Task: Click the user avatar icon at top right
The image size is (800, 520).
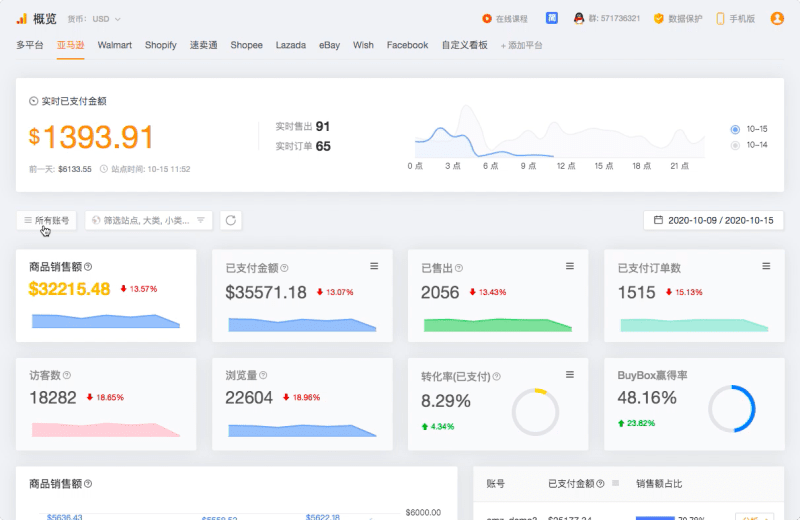Action: point(777,18)
